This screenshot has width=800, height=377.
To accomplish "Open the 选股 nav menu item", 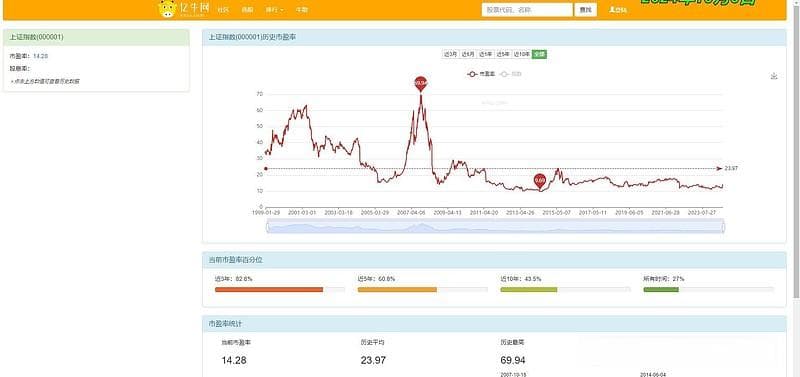I will tap(247, 10).
